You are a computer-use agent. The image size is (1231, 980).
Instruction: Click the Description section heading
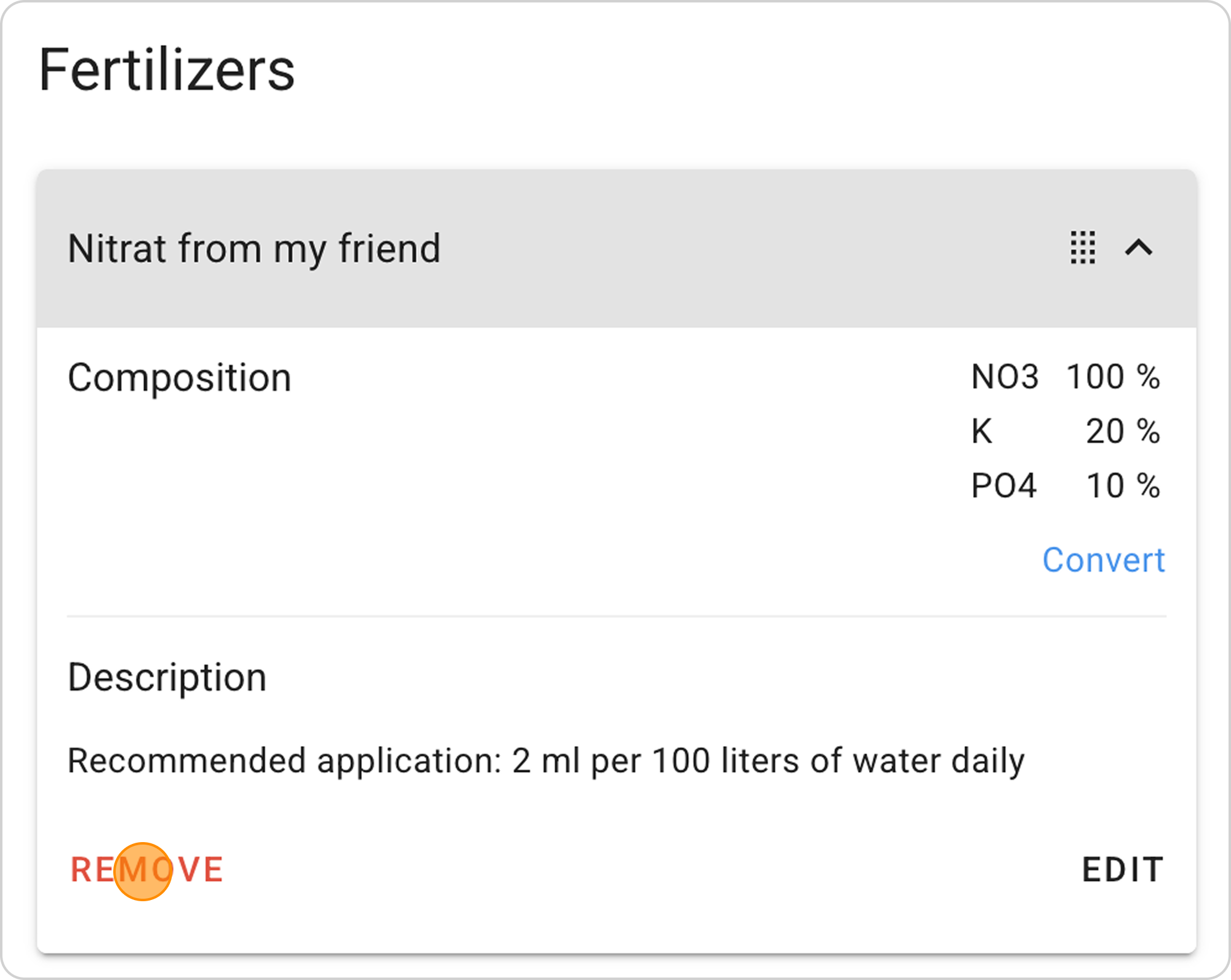click(167, 677)
